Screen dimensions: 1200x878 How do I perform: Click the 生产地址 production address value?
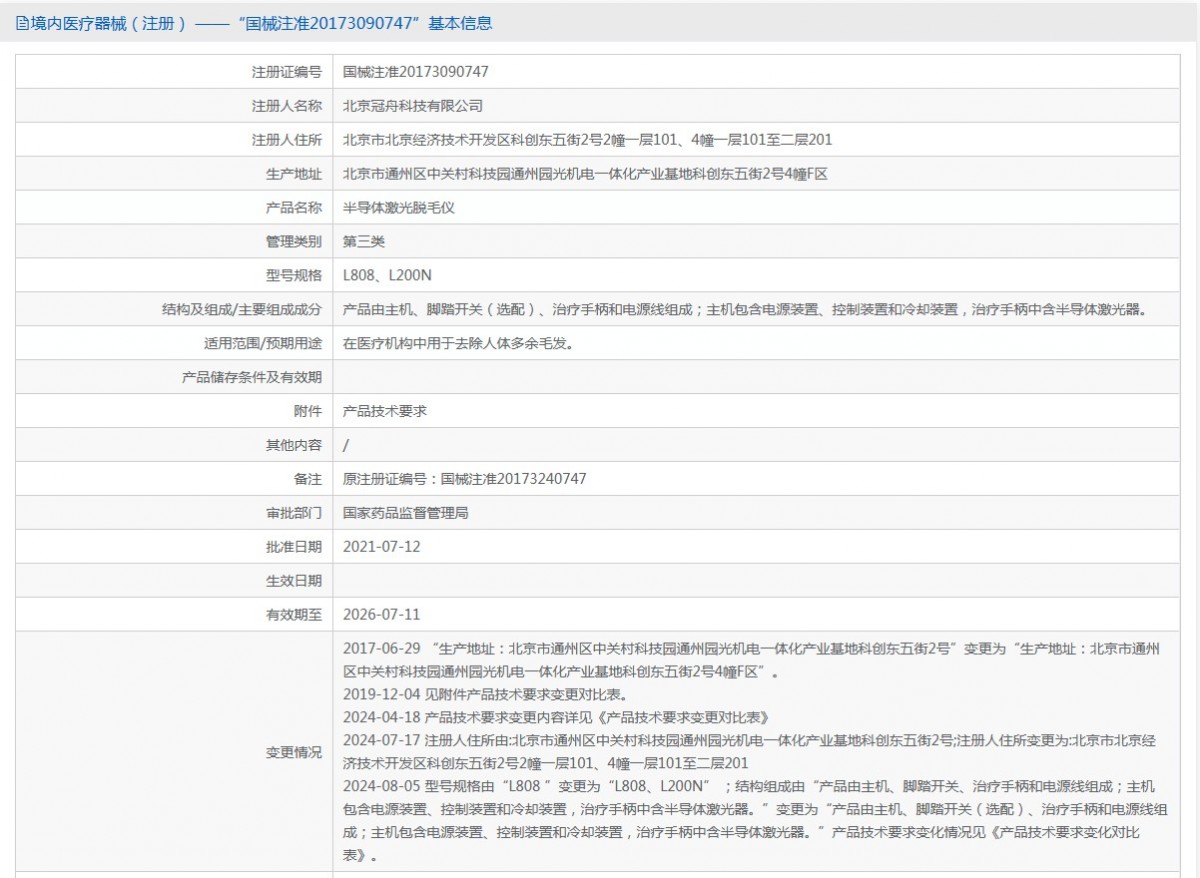click(x=585, y=174)
